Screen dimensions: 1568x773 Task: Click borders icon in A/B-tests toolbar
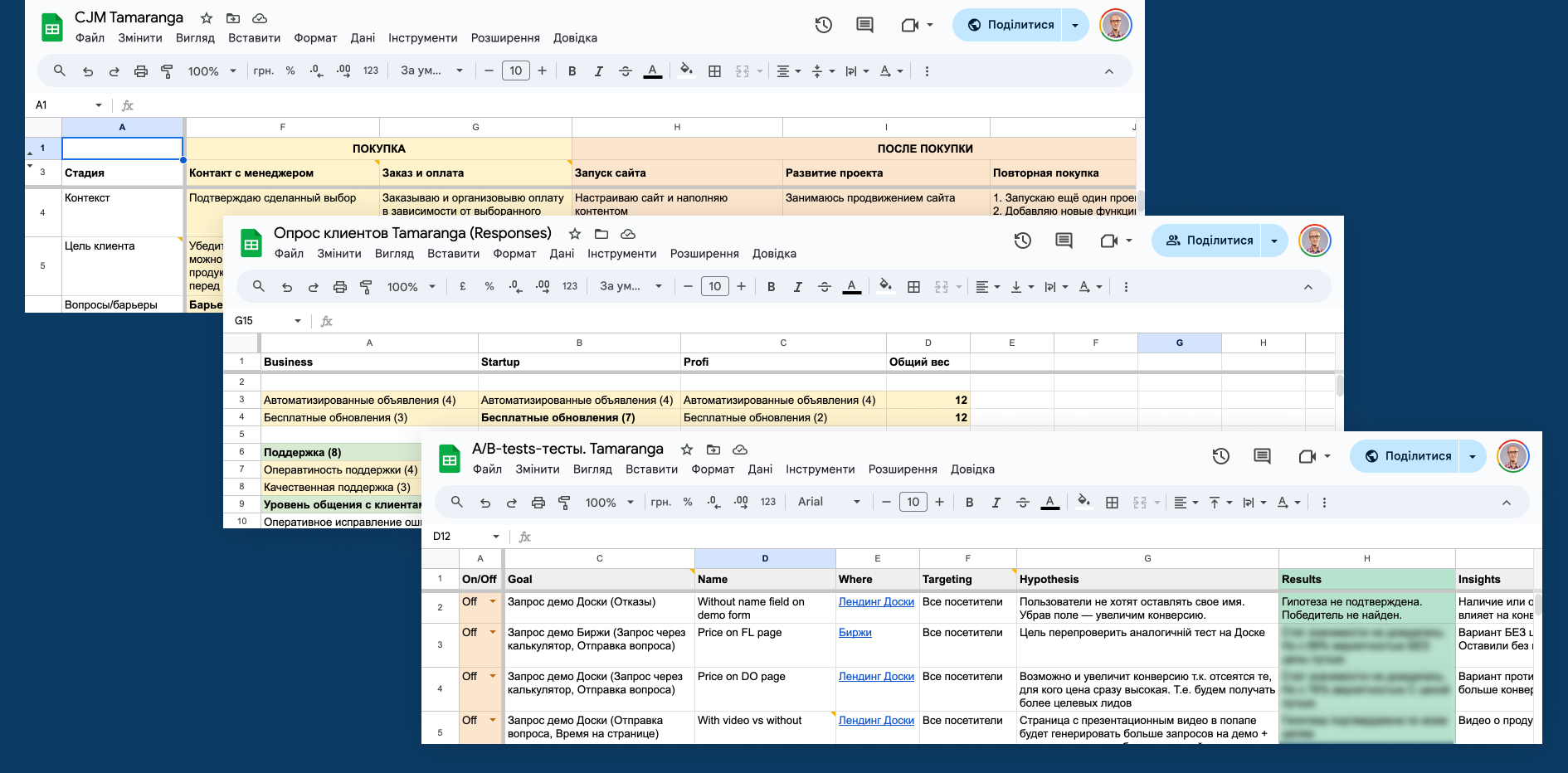point(1112,503)
